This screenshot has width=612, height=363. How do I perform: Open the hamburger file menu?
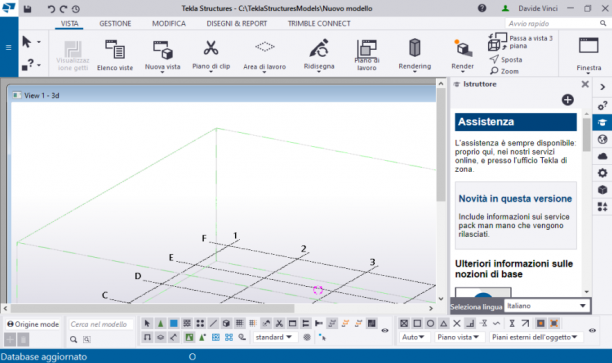[9, 48]
